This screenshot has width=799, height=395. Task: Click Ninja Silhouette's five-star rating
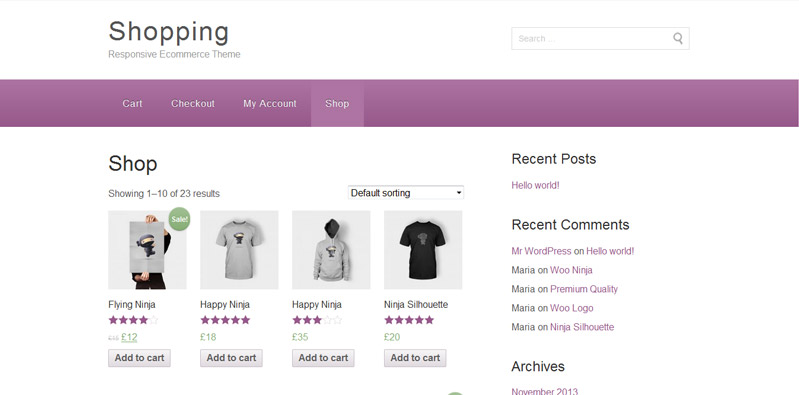coord(409,320)
